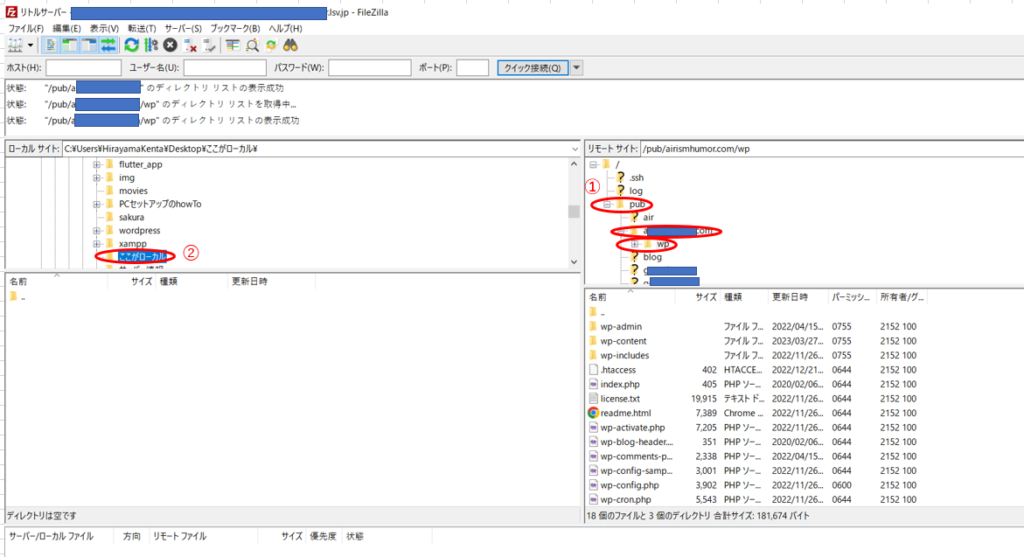Expand the img local folder

coord(97,178)
